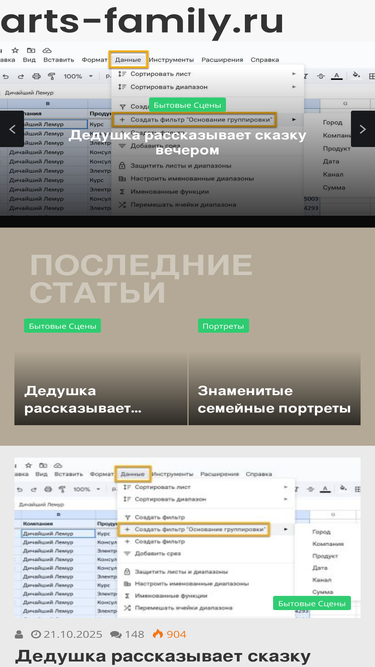Click Бытовые Сцены badge on the lower thumbnail

[312, 603]
